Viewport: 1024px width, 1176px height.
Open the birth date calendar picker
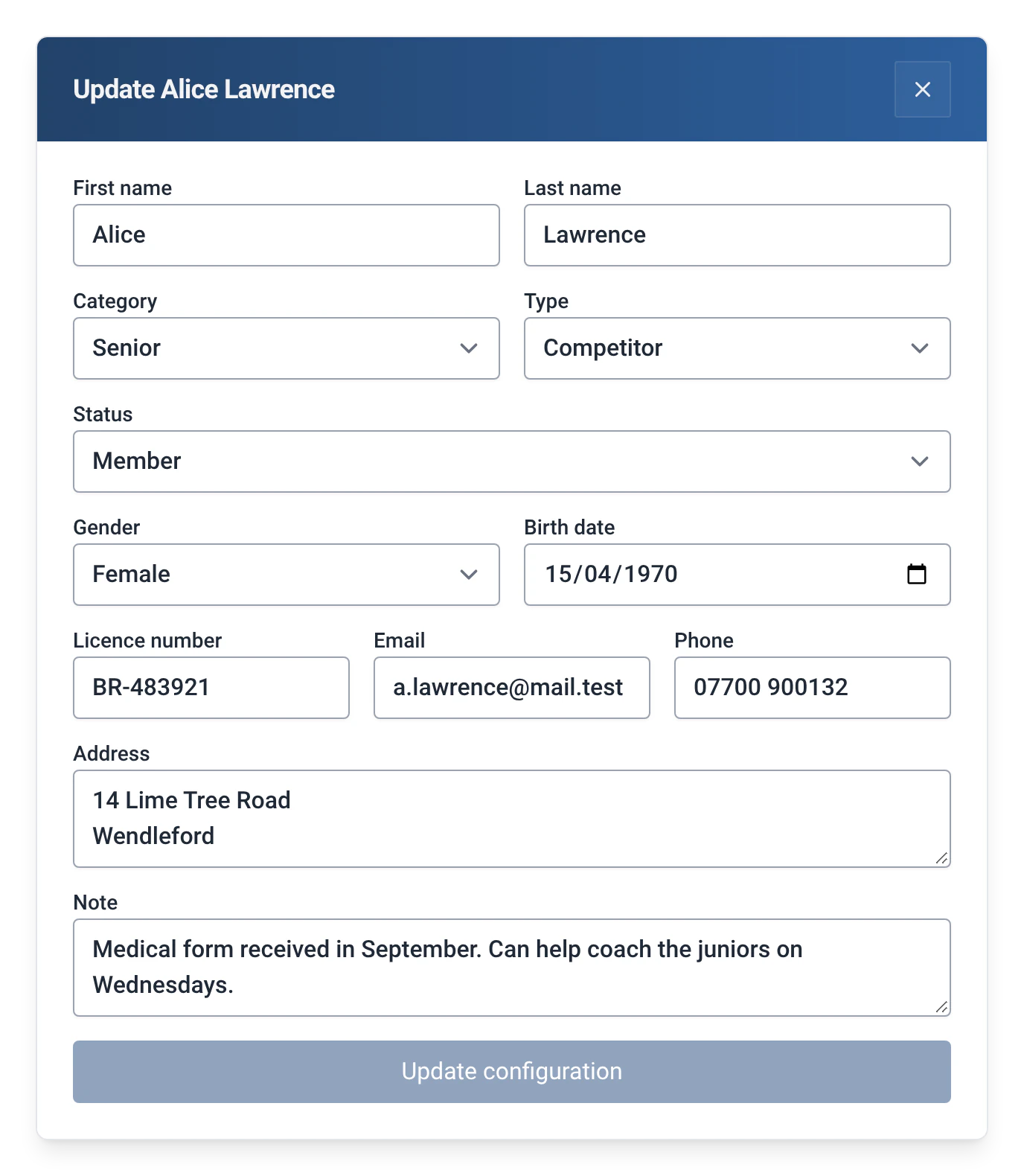click(916, 574)
